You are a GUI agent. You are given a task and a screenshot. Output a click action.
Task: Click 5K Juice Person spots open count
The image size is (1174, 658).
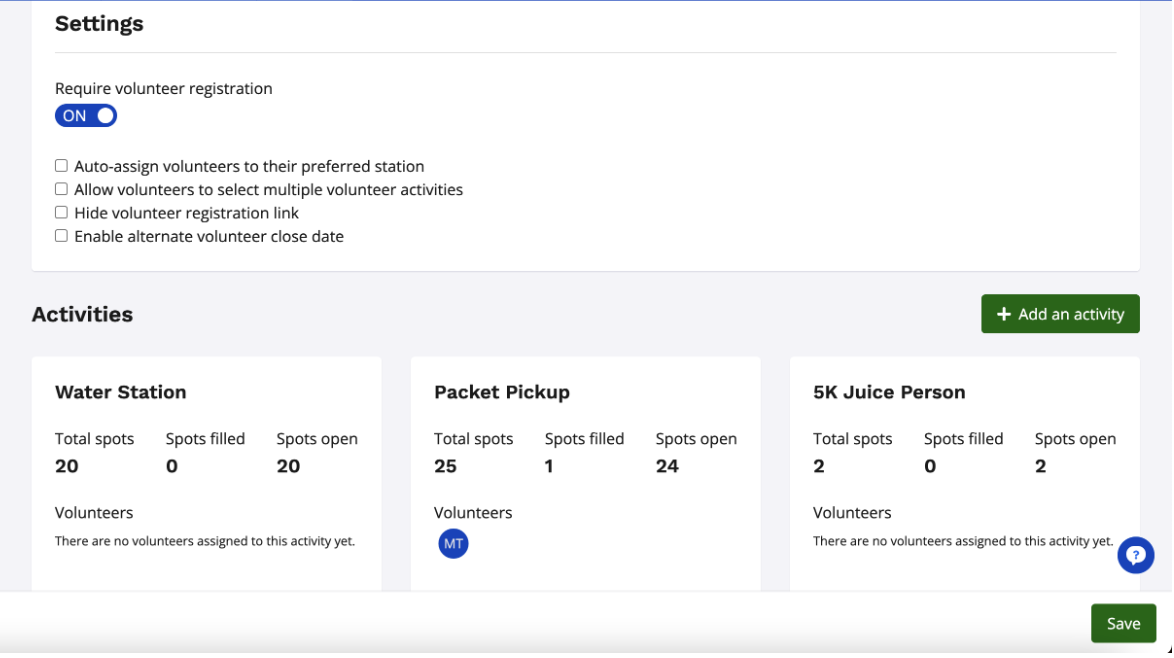[1040, 466]
